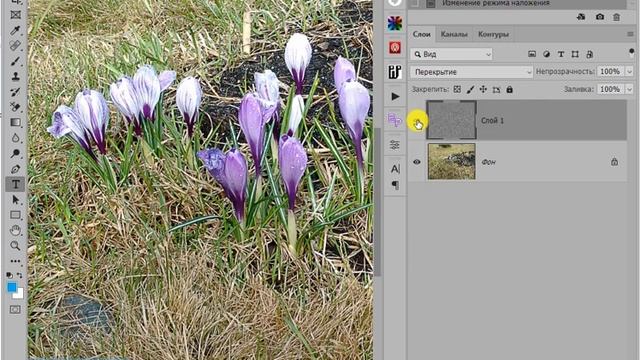This screenshot has height=360, width=640.
Task: Select the Слой 1 layer thumbnail
Action: (x=451, y=120)
